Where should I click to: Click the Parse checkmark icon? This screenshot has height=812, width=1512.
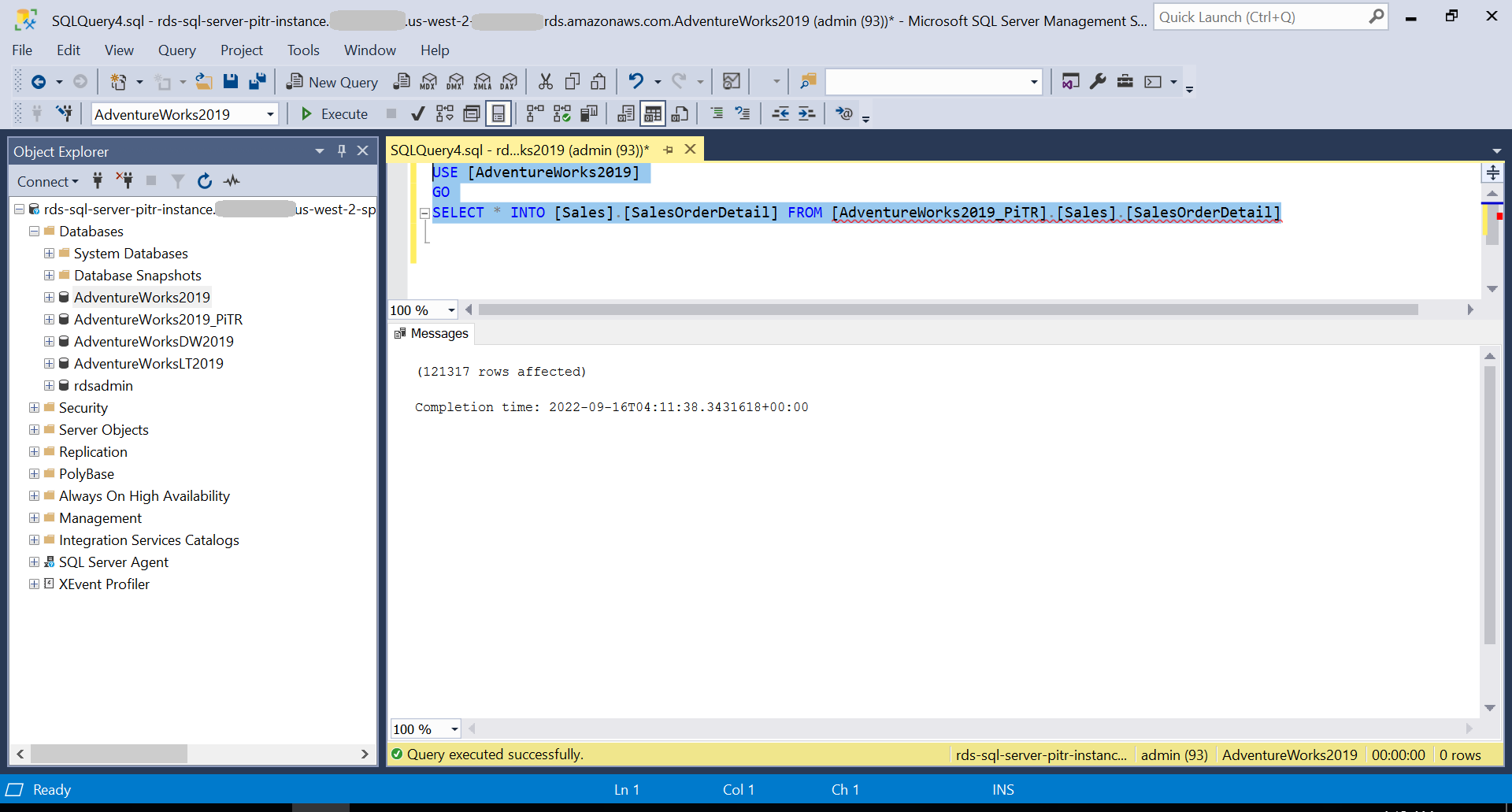(x=418, y=114)
